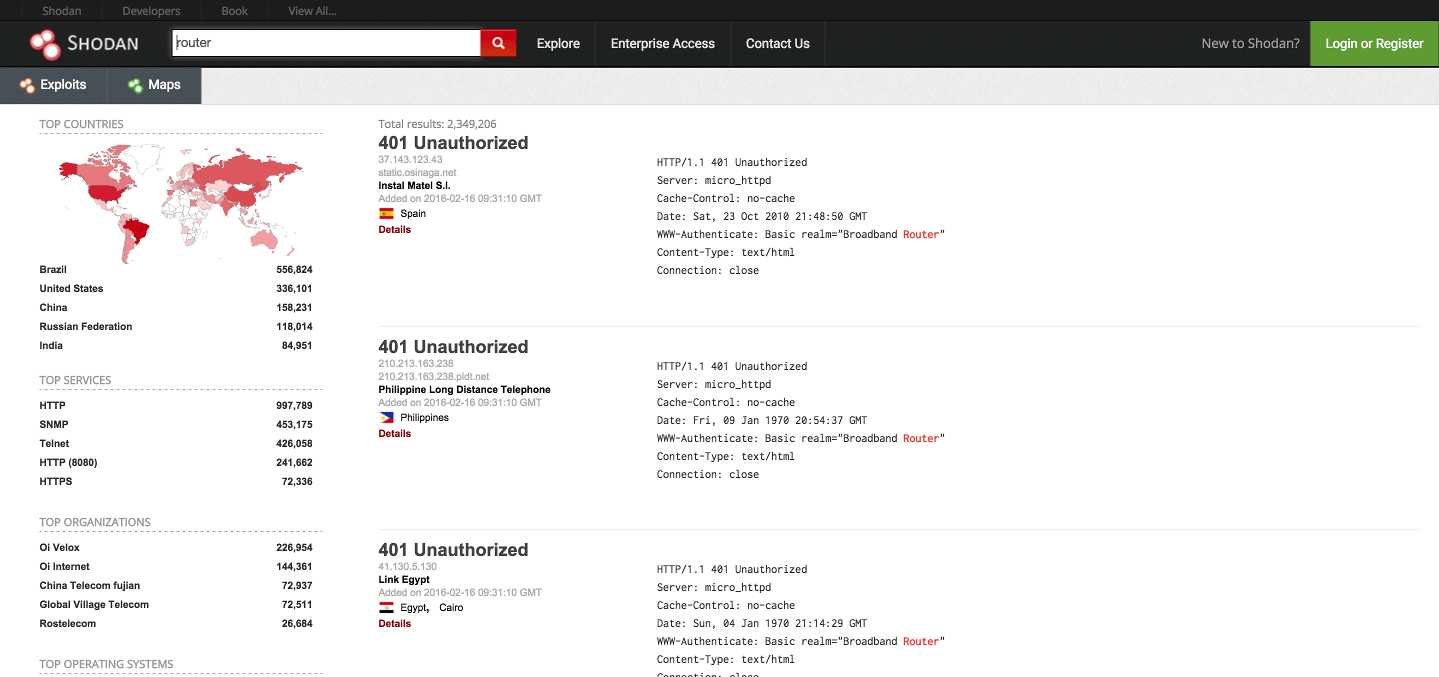Open View All... in the top bar
Image resolution: width=1439 pixels, height=677 pixels.
pyautogui.click(x=312, y=11)
